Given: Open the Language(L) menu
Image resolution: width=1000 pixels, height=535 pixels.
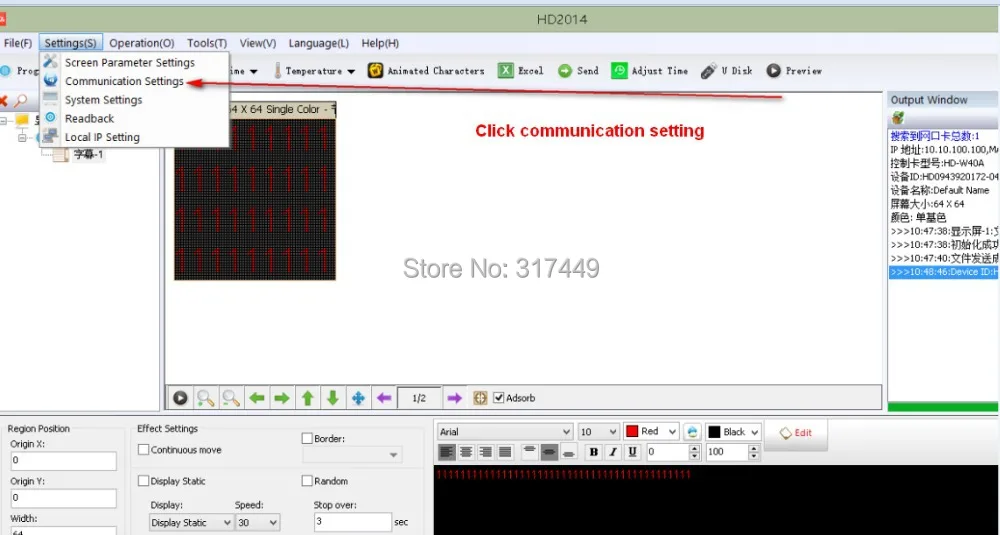Looking at the screenshot, I should click(x=318, y=43).
